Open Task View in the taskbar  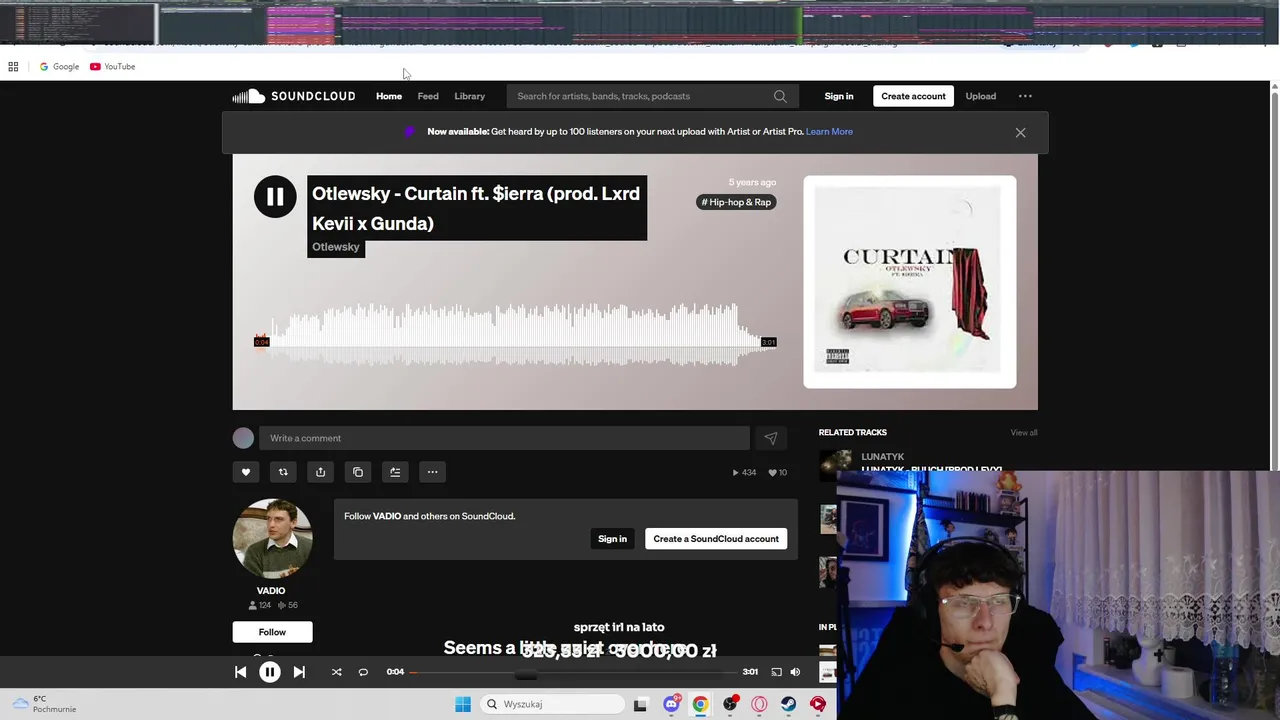641,704
